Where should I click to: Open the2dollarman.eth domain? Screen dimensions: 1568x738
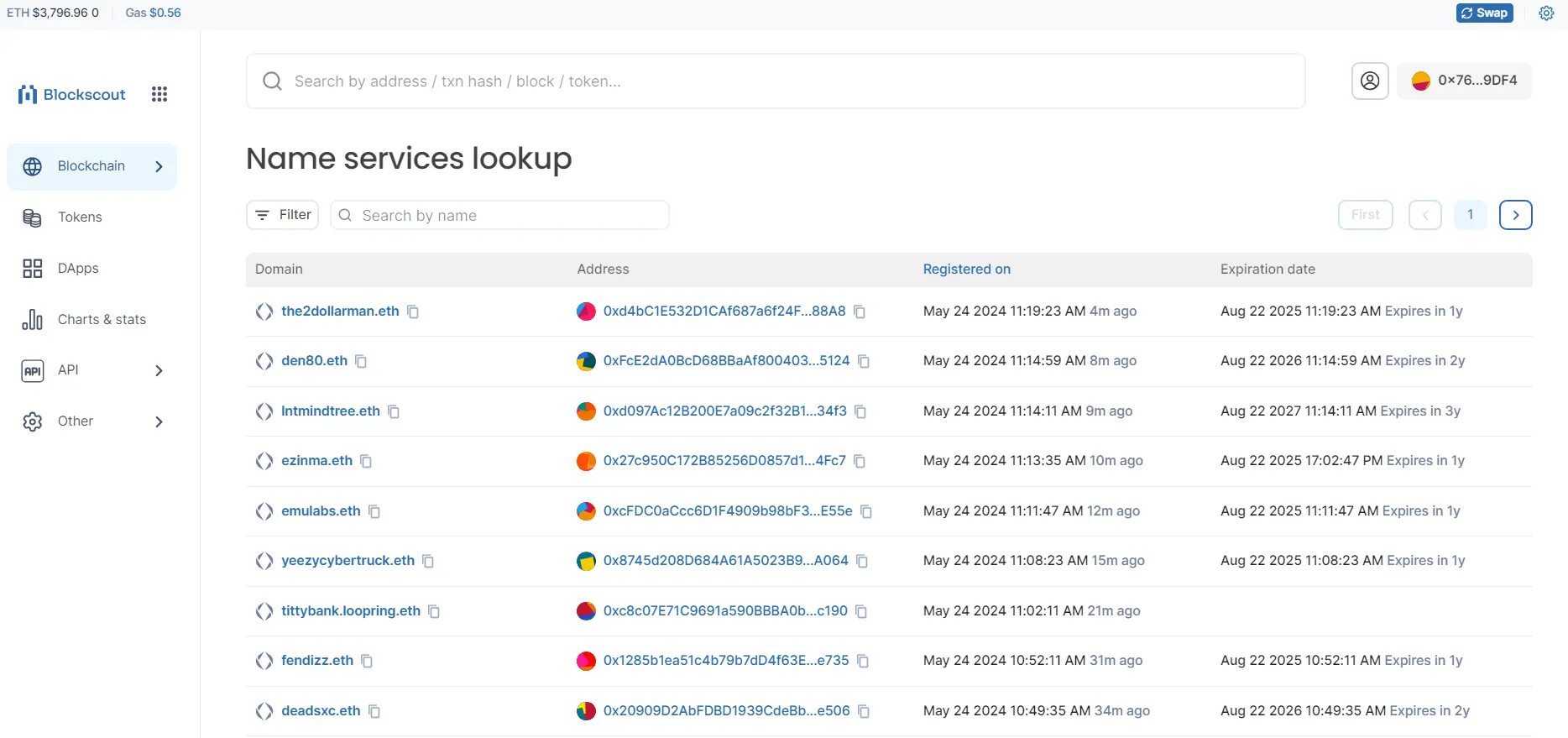[x=340, y=311]
